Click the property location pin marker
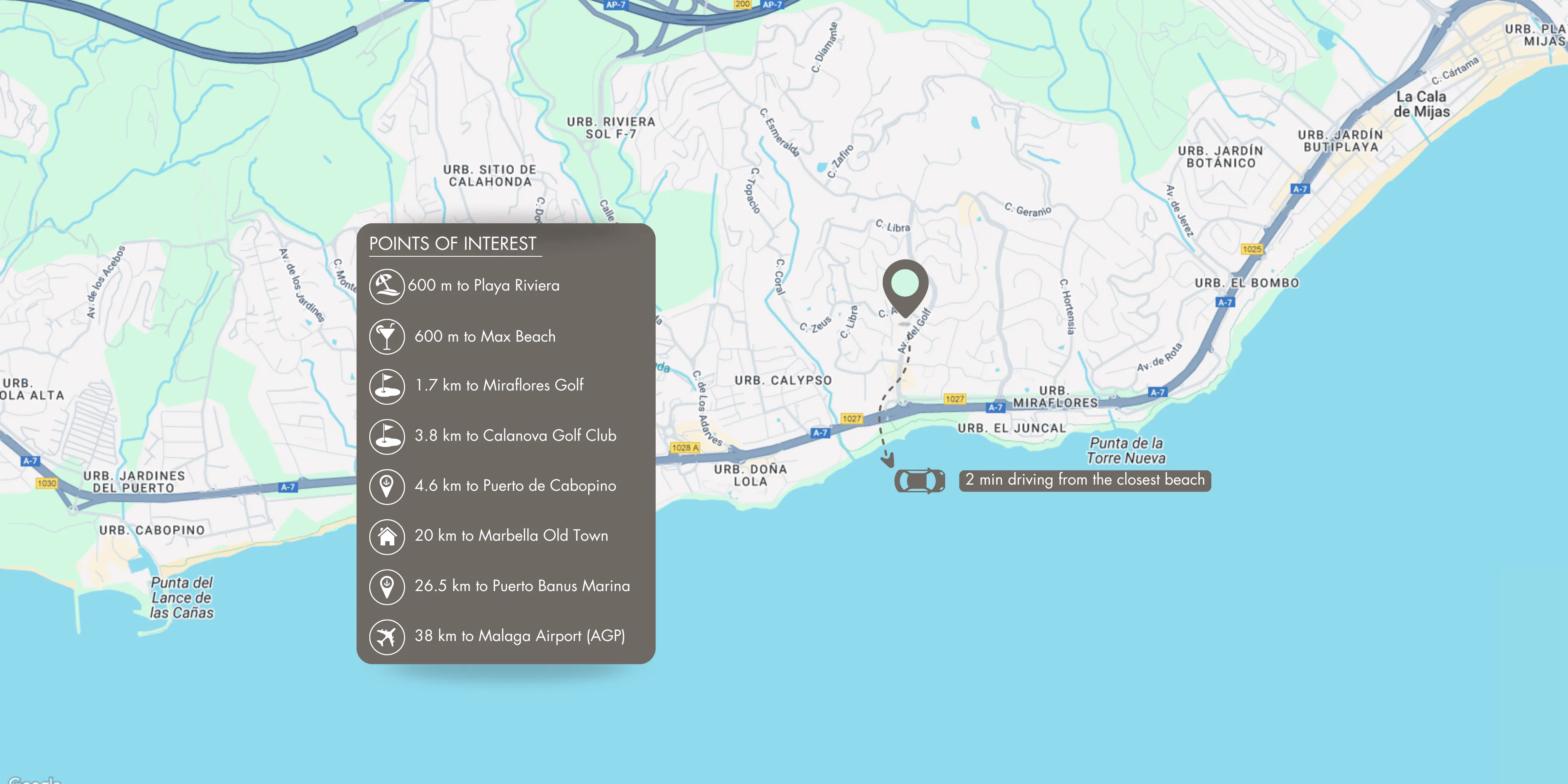This screenshot has height=784, width=1568. tap(905, 288)
